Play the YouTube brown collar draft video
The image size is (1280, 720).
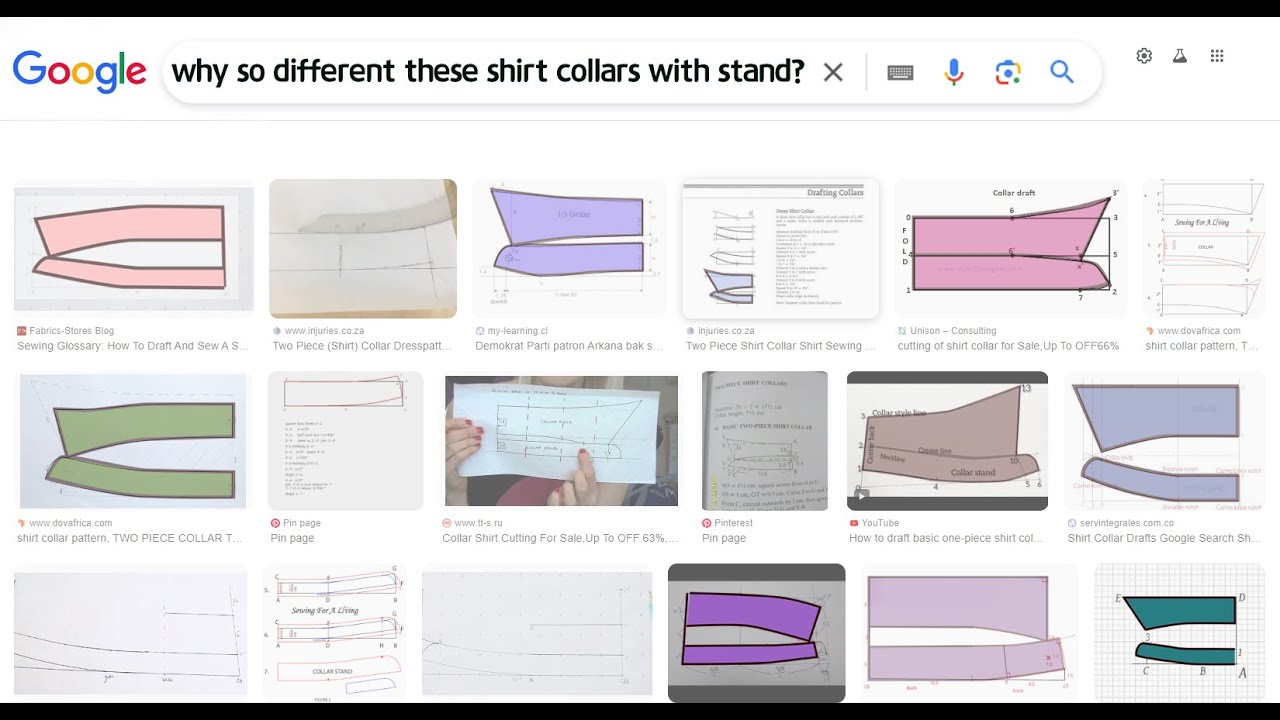click(947, 441)
